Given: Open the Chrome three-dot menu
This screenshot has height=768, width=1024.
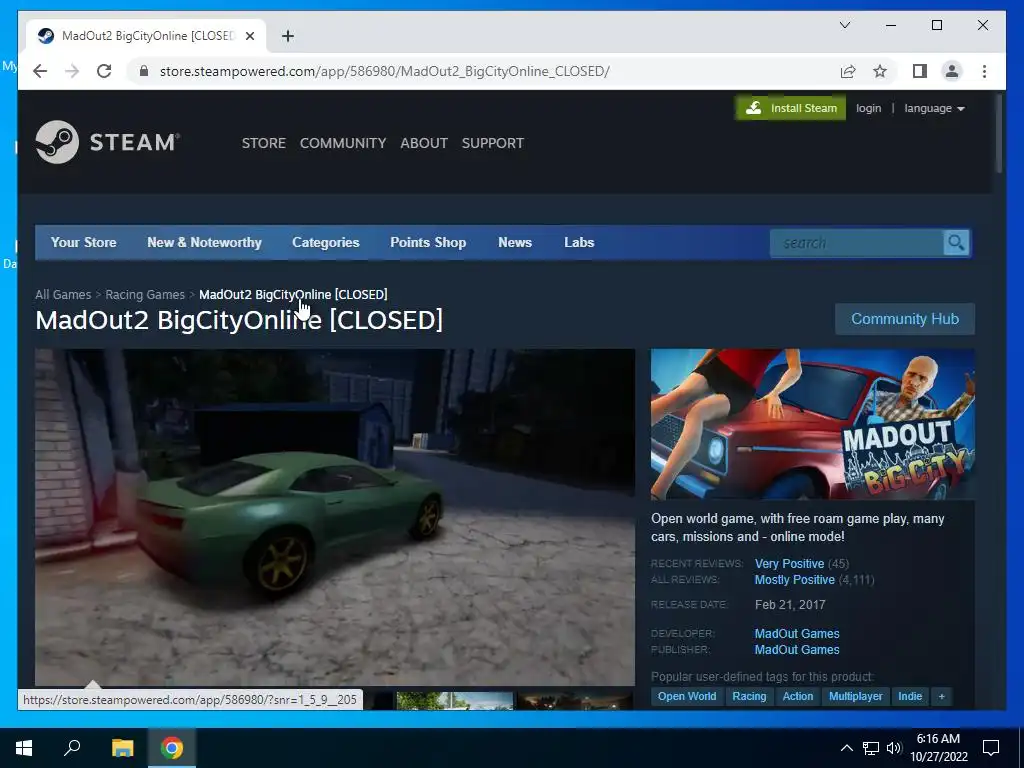Looking at the screenshot, I should (984, 71).
